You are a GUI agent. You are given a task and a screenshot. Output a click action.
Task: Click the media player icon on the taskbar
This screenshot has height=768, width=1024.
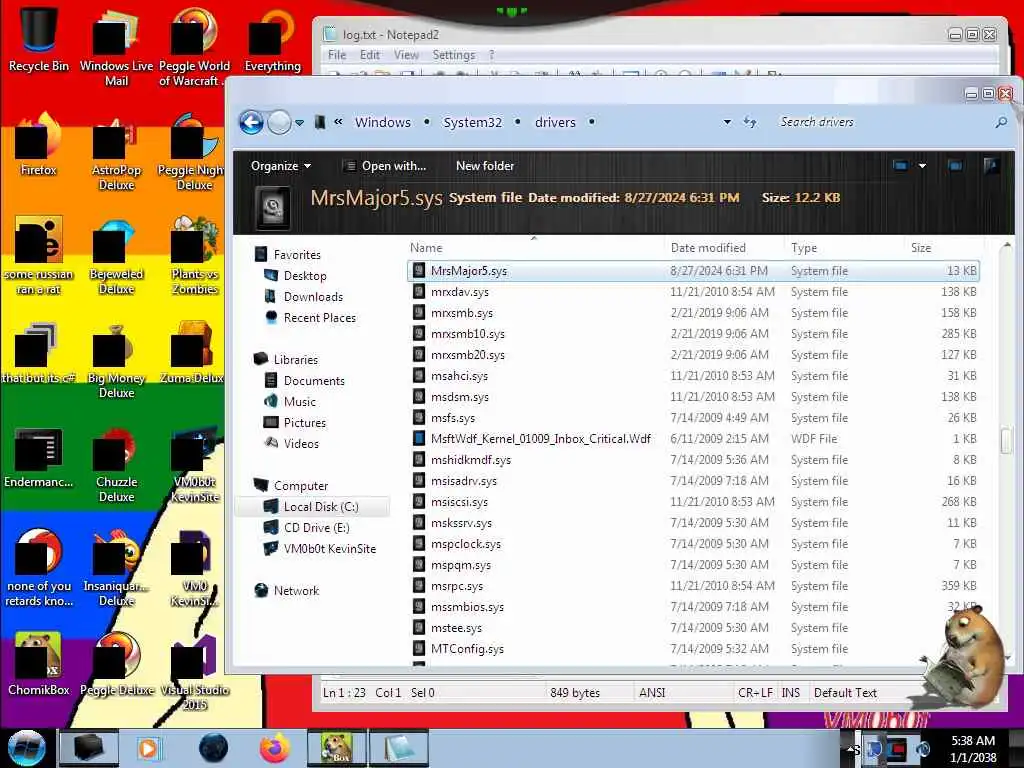click(149, 748)
